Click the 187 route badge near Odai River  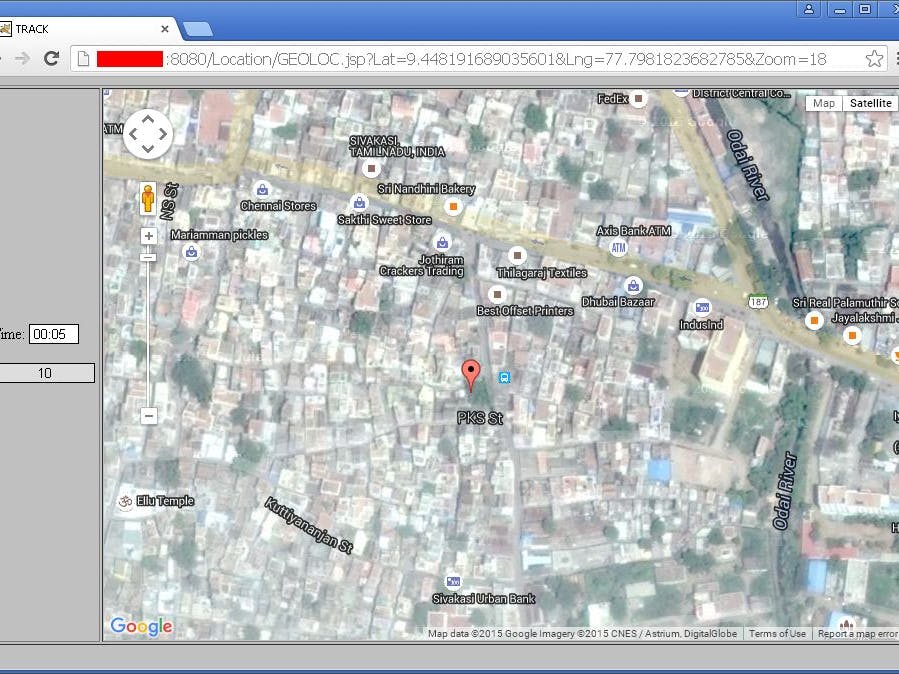coord(757,300)
